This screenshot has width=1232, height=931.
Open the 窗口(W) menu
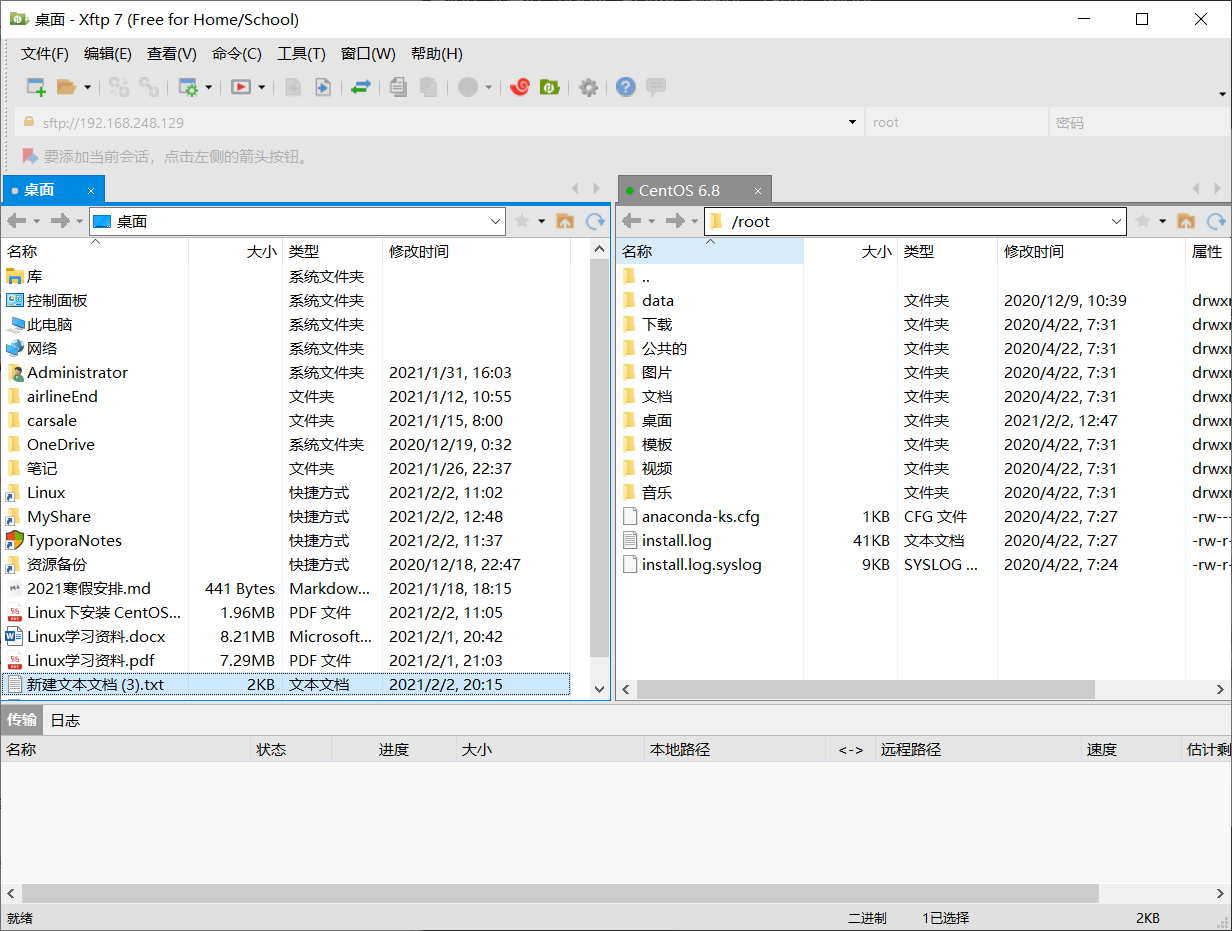tap(368, 54)
